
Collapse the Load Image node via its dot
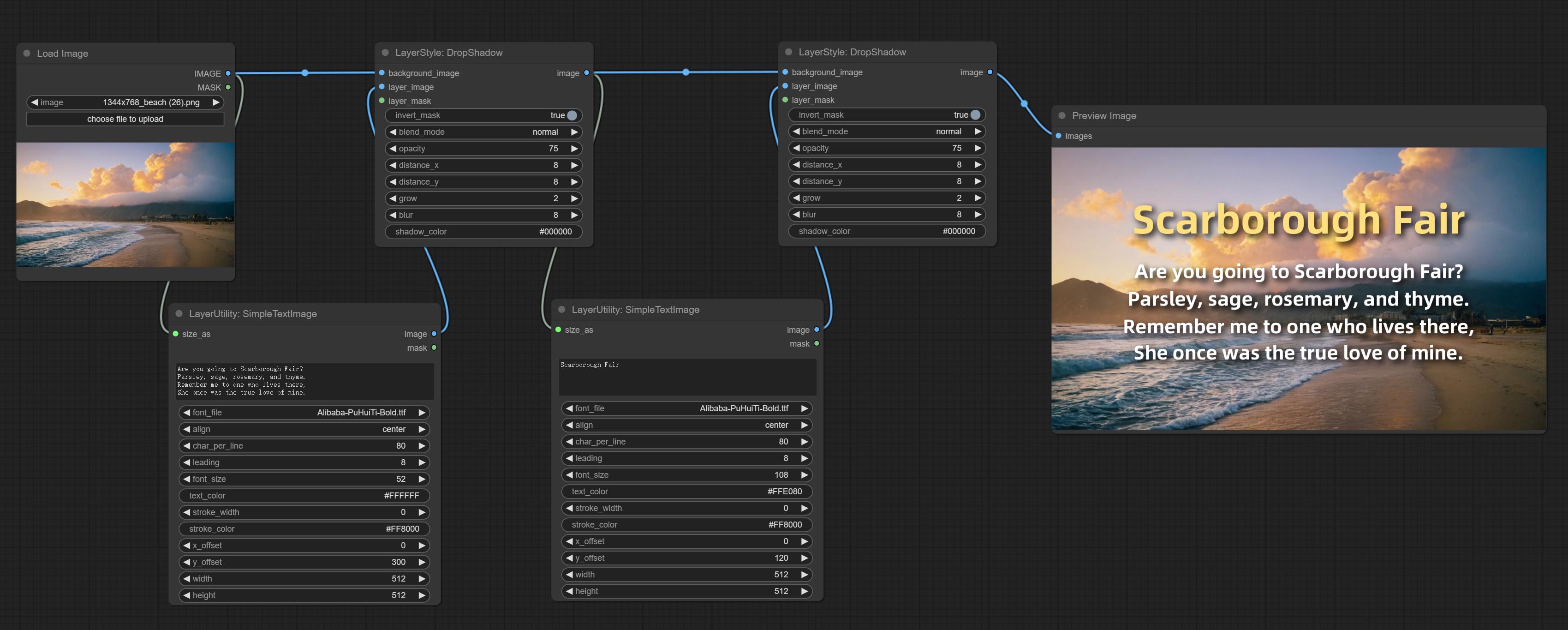(x=27, y=54)
